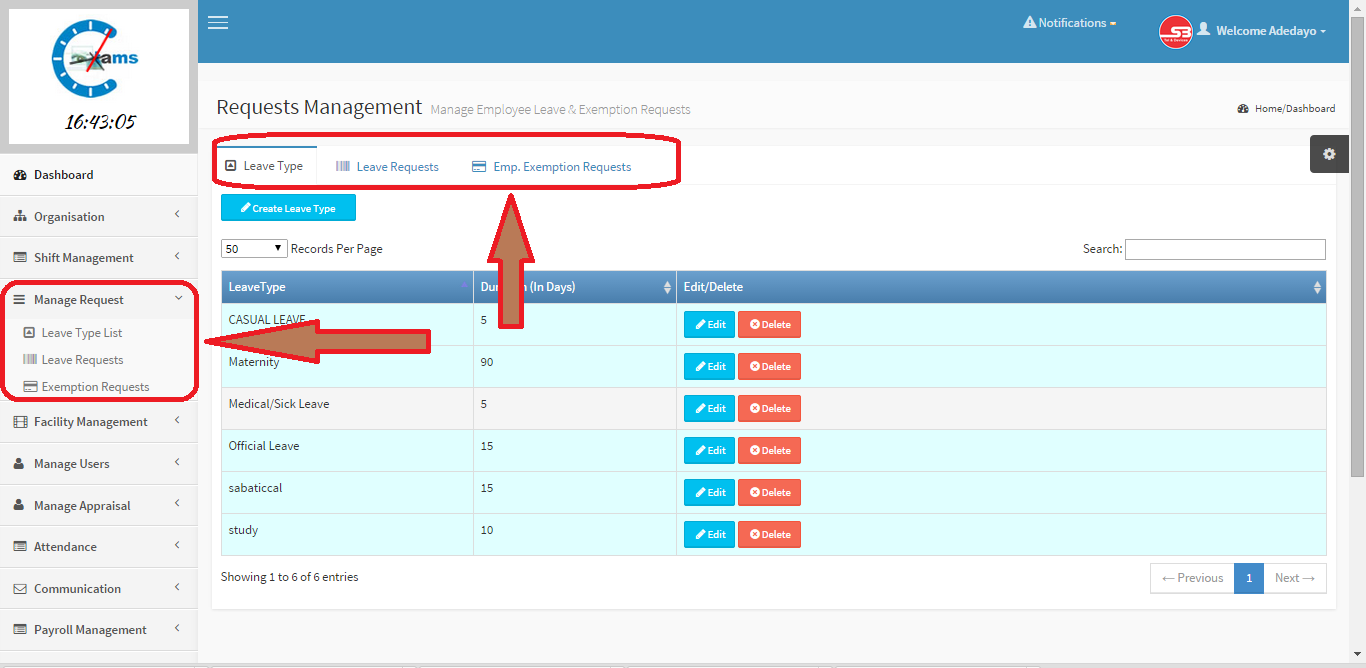Click the Create Leave Type button

[288, 208]
